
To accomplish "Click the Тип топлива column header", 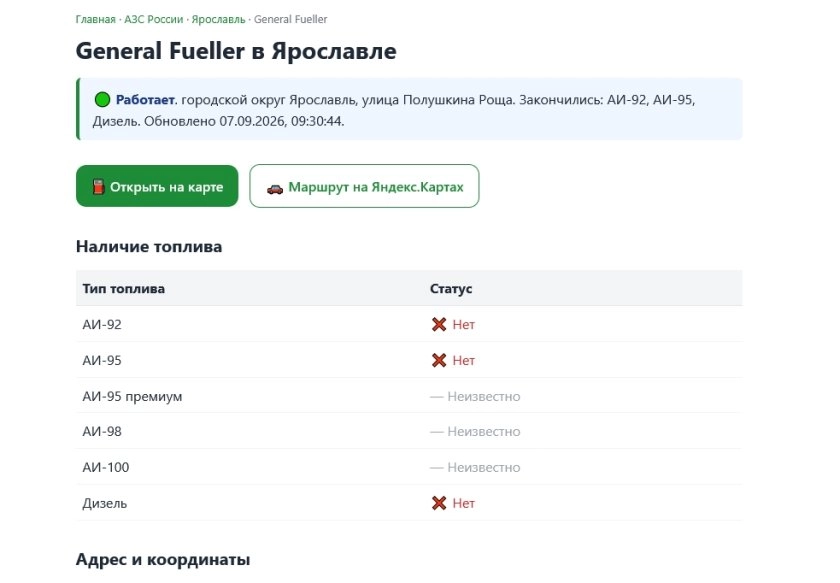I will click(124, 288).
